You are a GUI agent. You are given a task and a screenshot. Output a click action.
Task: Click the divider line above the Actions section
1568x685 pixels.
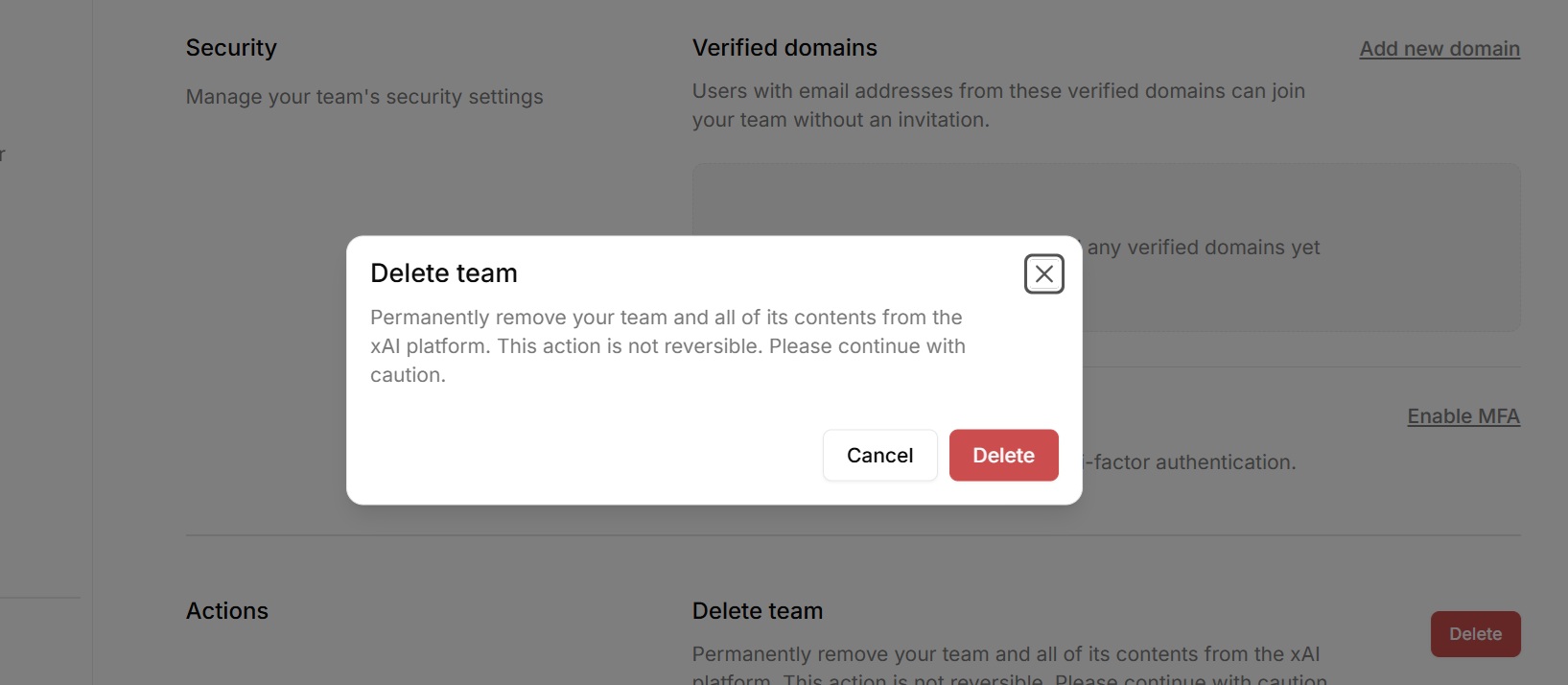(x=853, y=535)
